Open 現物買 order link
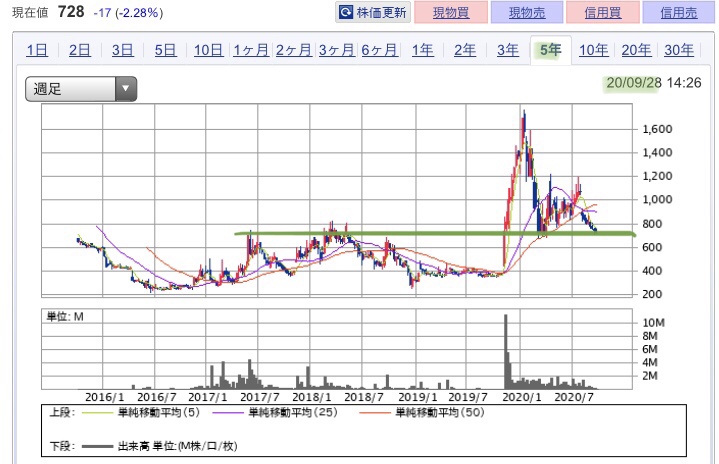Viewport: 719px width, 464px height. 451,12
